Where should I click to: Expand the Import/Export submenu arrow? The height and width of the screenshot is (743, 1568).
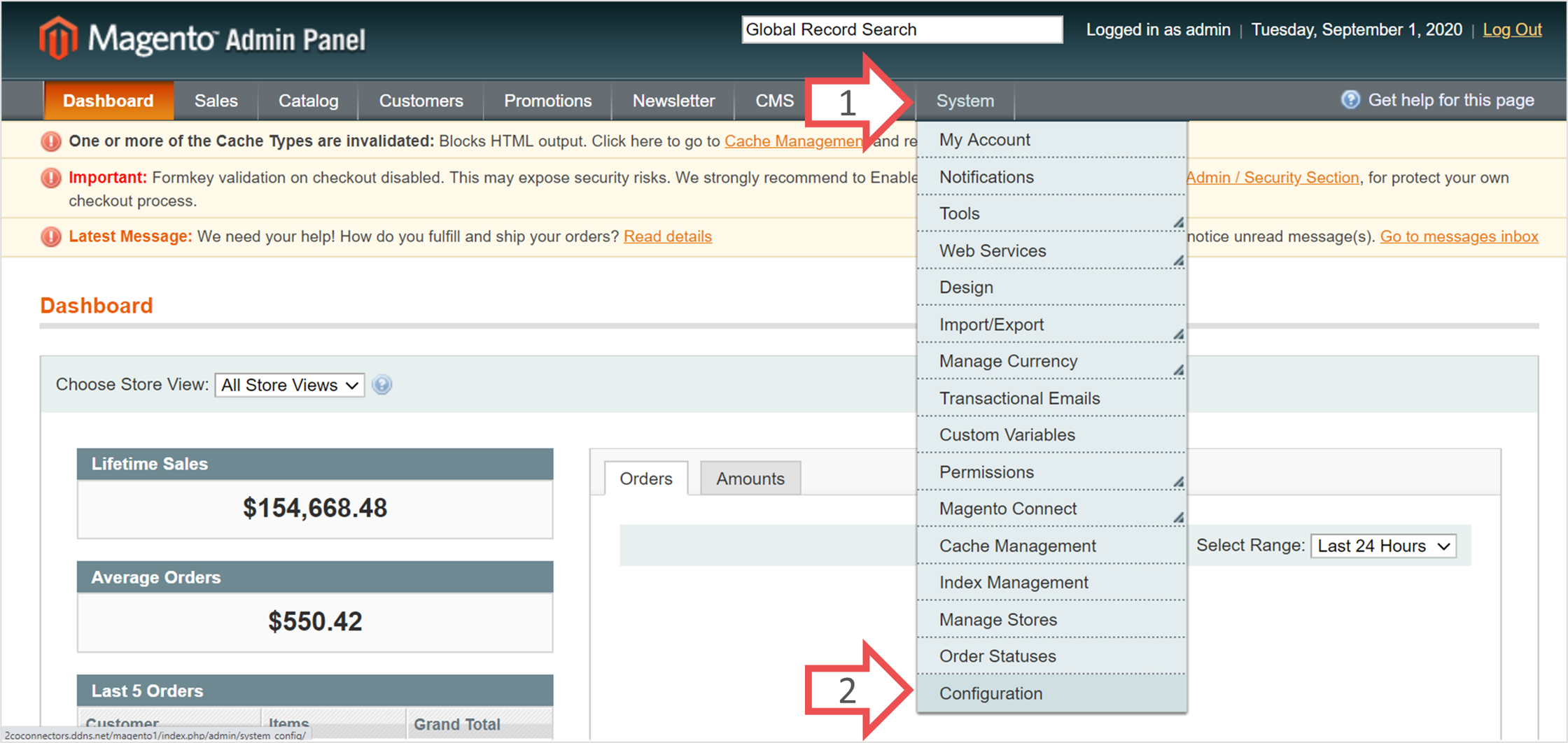tap(1179, 334)
